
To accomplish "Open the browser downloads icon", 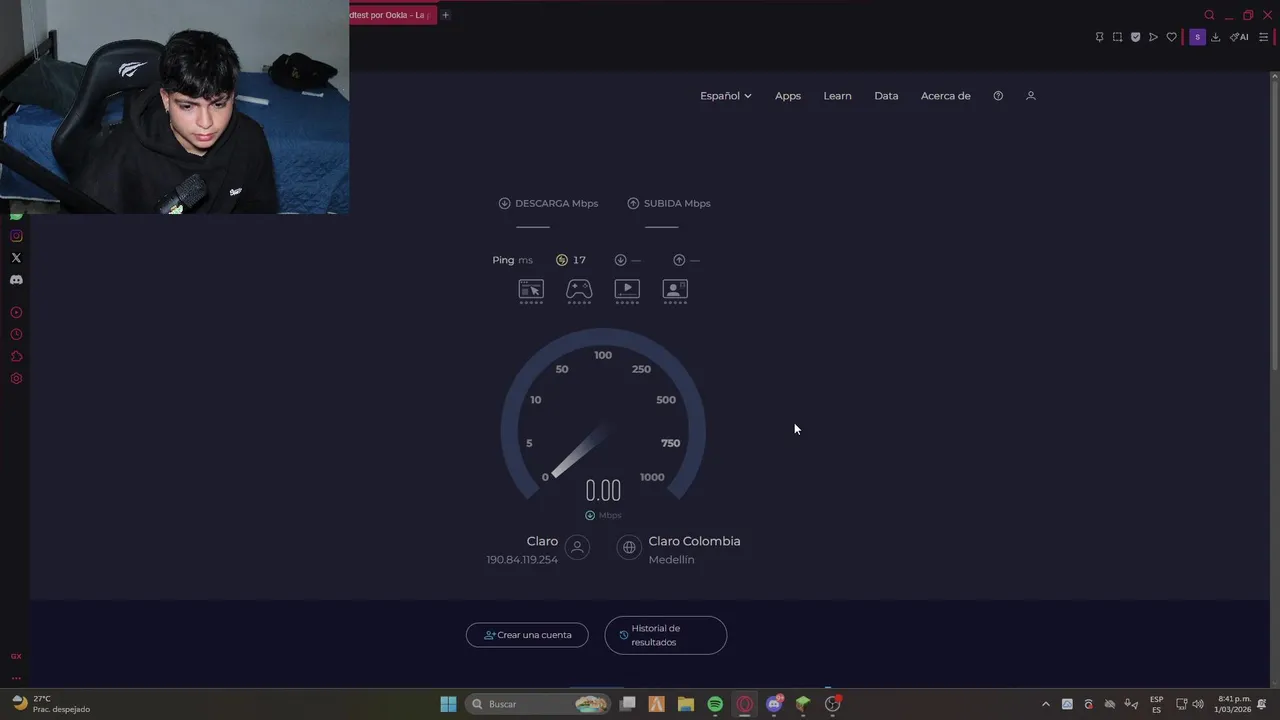I will point(1215,37).
